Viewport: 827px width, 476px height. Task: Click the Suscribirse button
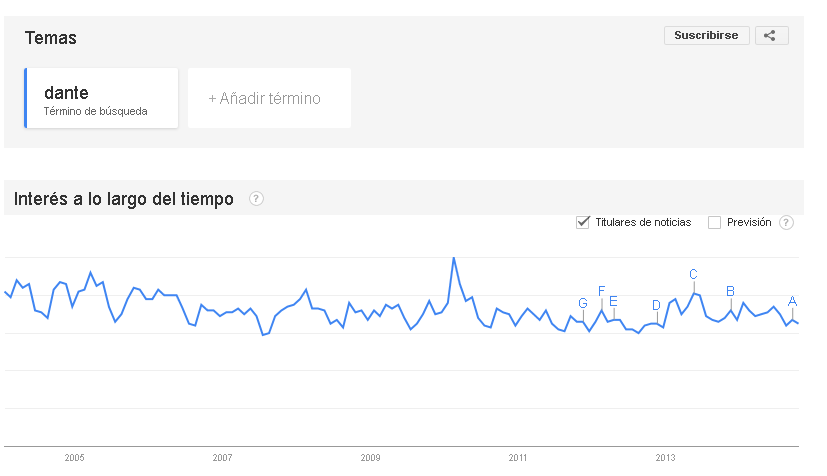click(706, 35)
